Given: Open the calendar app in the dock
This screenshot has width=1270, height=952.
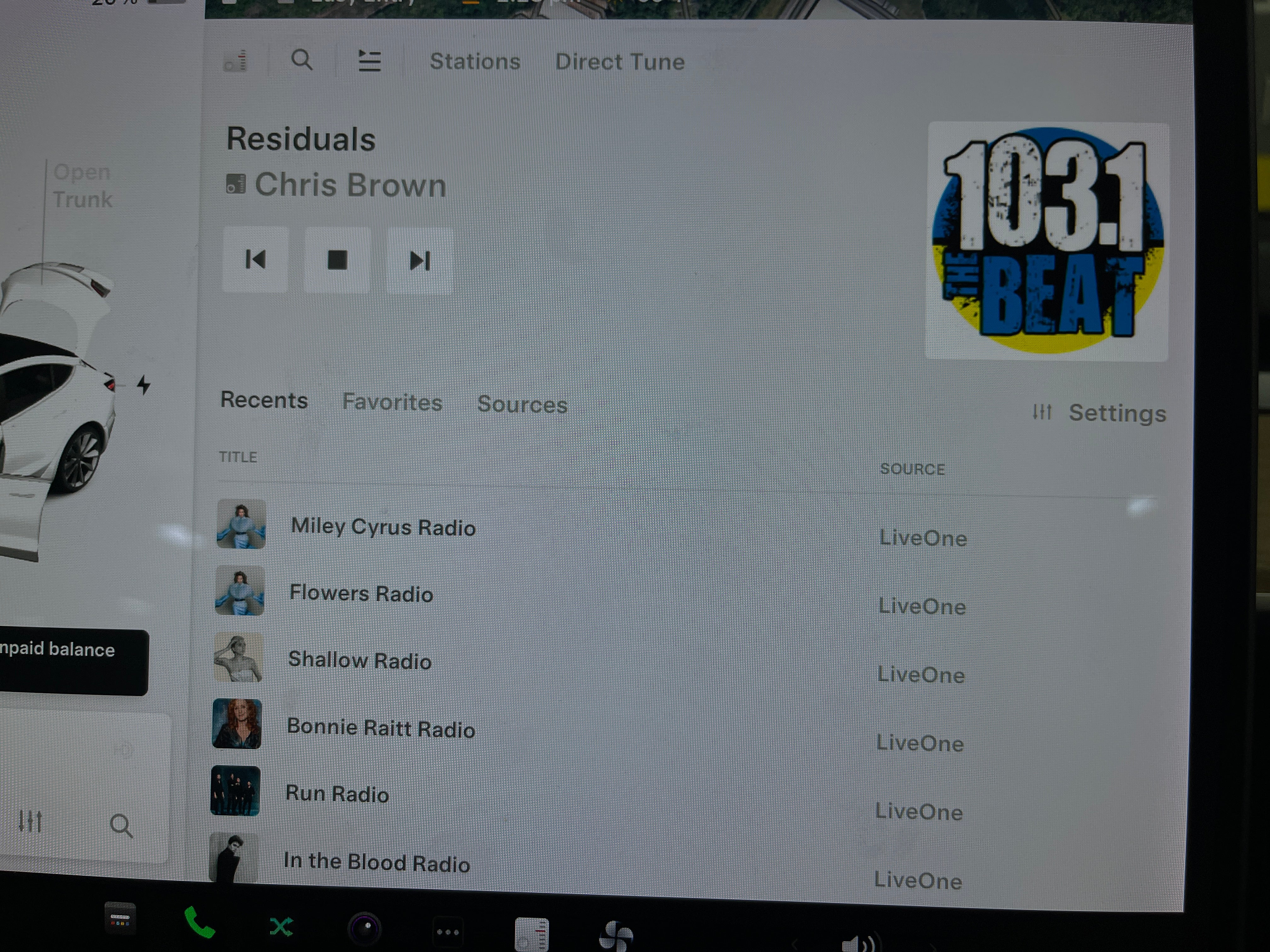Looking at the screenshot, I should pyautogui.click(x=120, y=919).
